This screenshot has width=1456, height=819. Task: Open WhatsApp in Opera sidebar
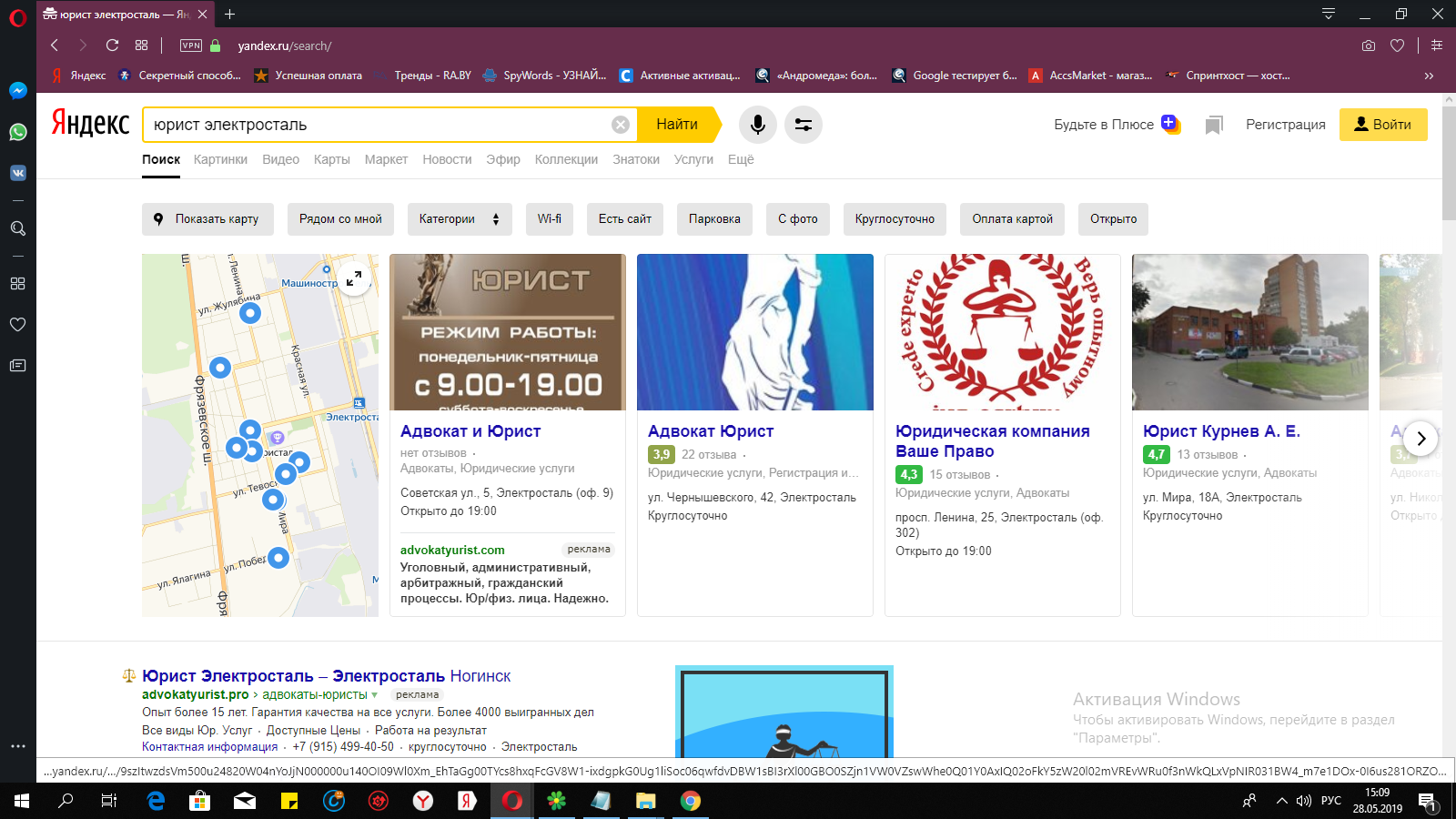coord(18,132)
